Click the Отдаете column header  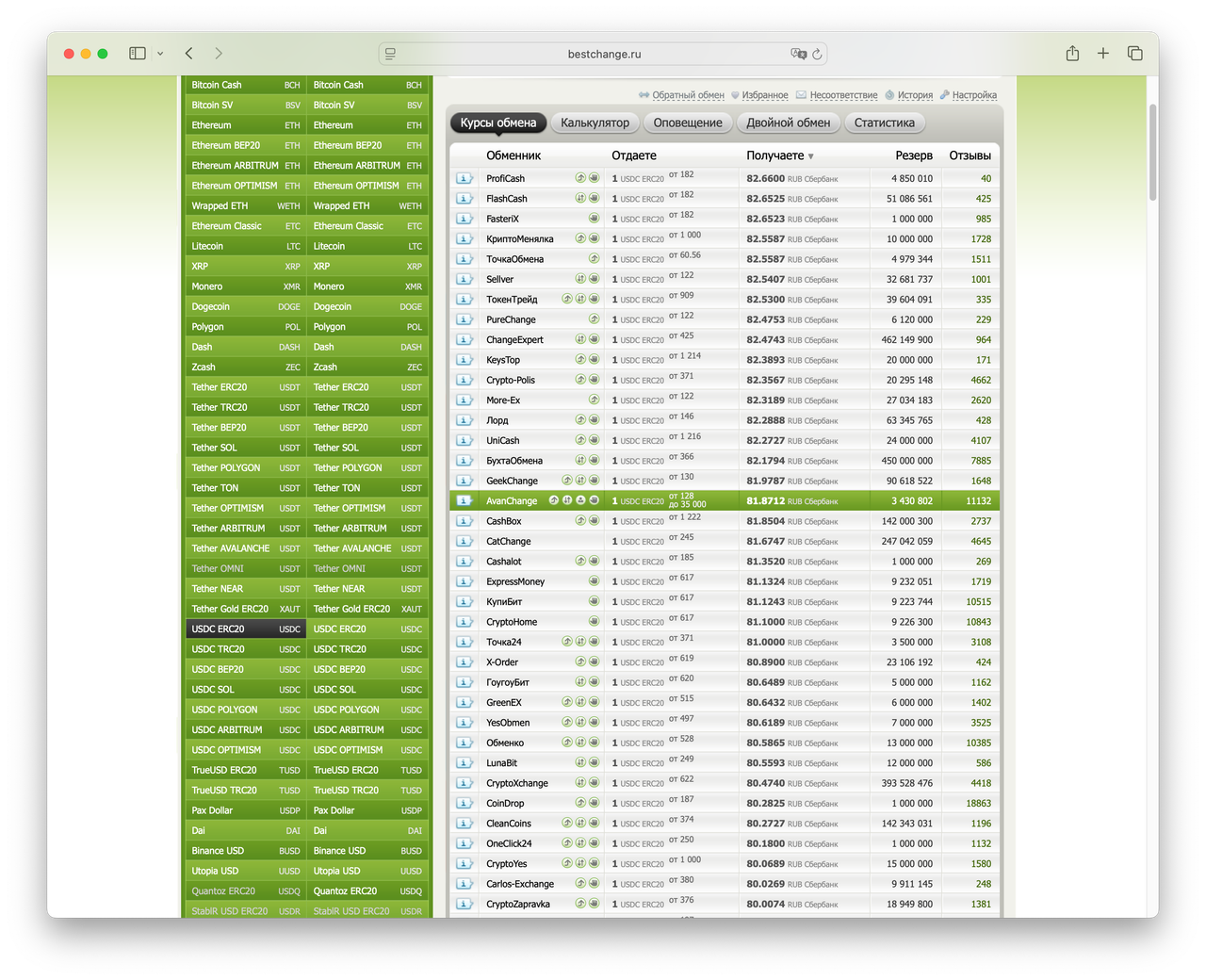(634, 155)
